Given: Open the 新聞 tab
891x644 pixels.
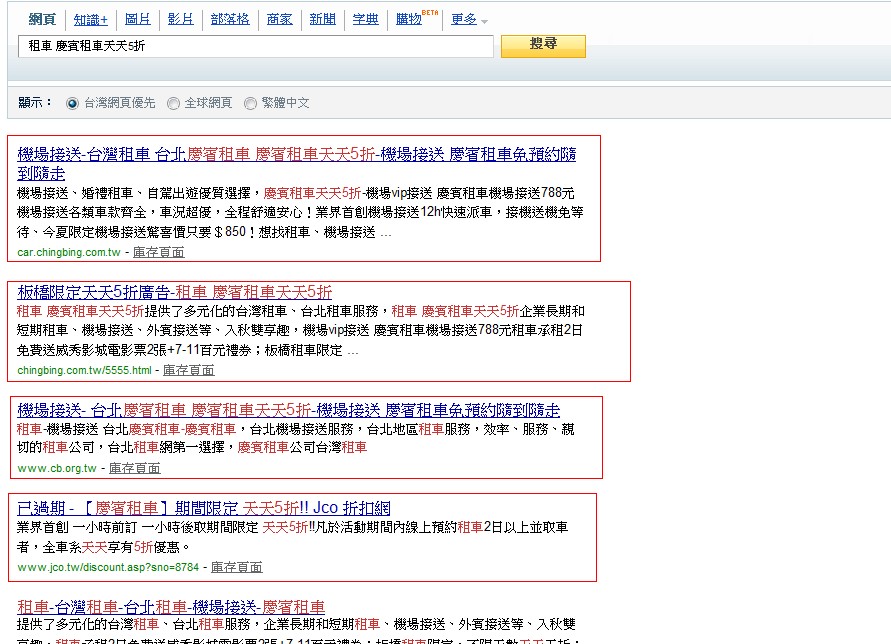Looking at the screenshot, I should click(322, 20).
